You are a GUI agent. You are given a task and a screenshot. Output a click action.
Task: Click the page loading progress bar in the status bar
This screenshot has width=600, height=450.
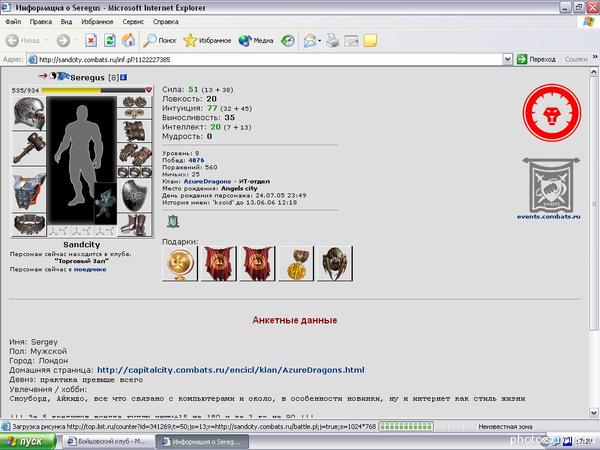tap(406, 426)
